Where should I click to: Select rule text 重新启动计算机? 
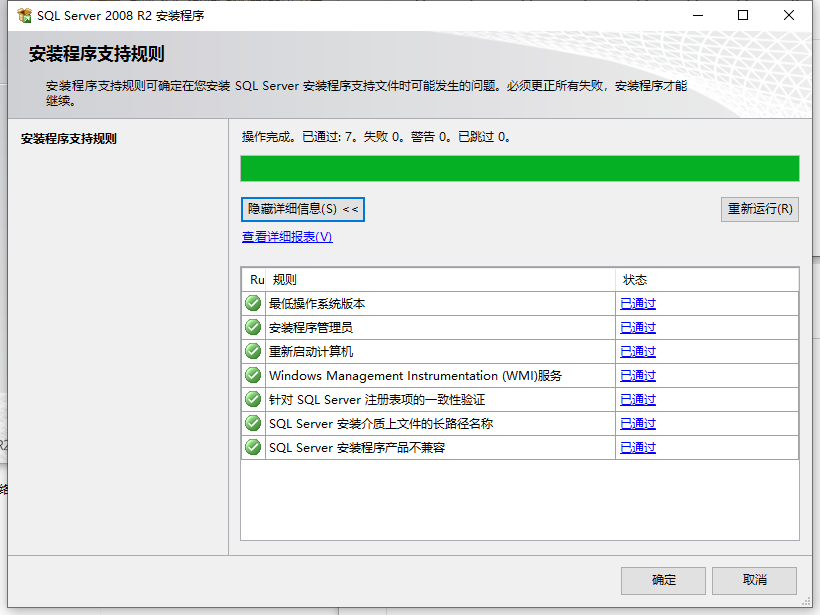pyautogui.click(x=311, y=352)
